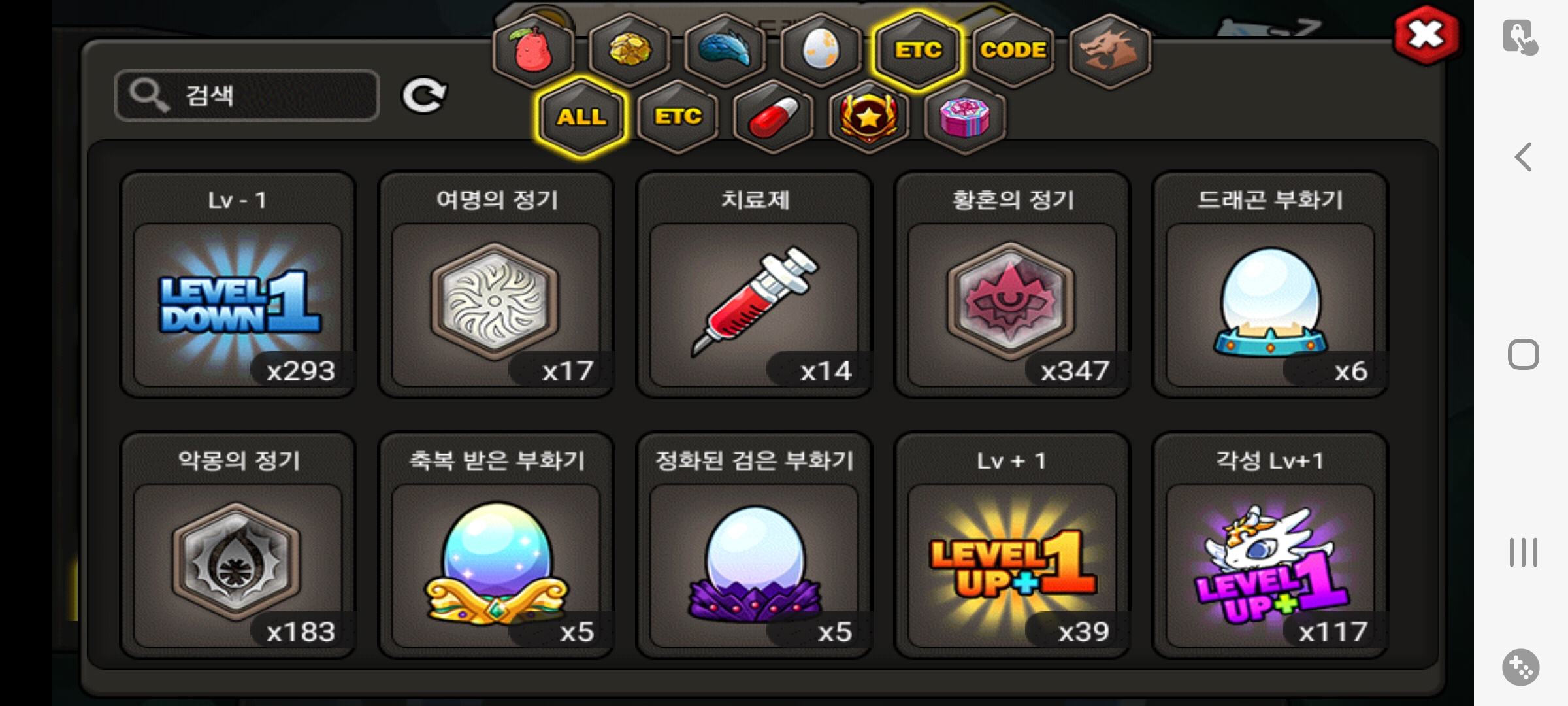This screenshot has width=1568, height=706.
Task: Open the blue dragon scale category
Action: click(725, 50)
